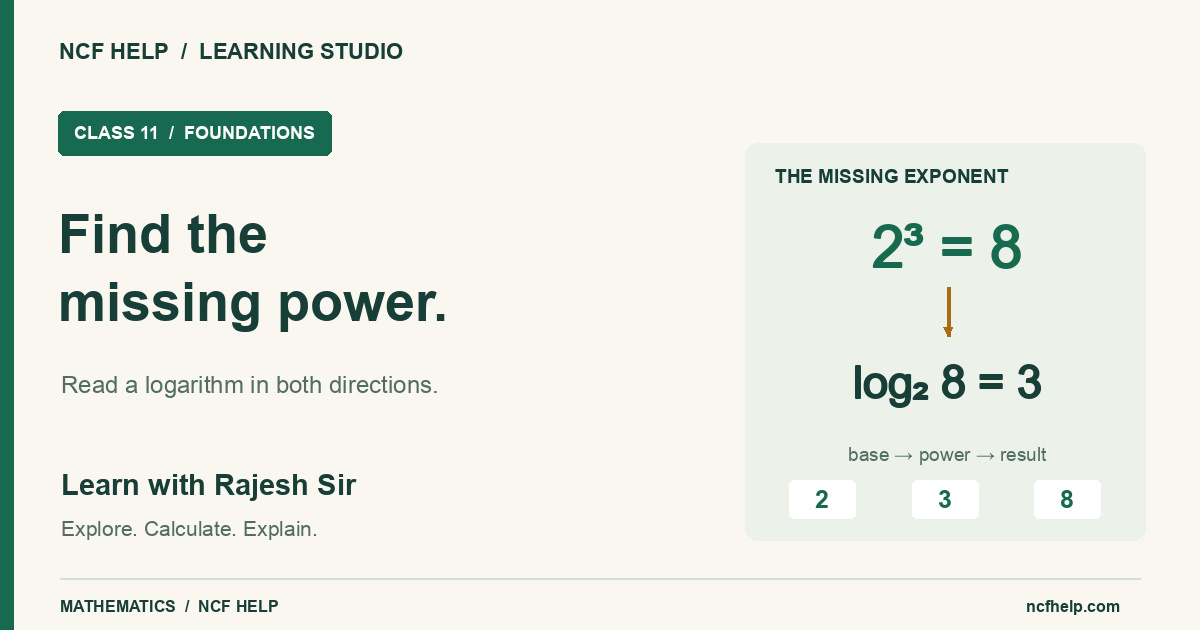
Task: Select the power value box showing 3
Action: click(945, 500)
